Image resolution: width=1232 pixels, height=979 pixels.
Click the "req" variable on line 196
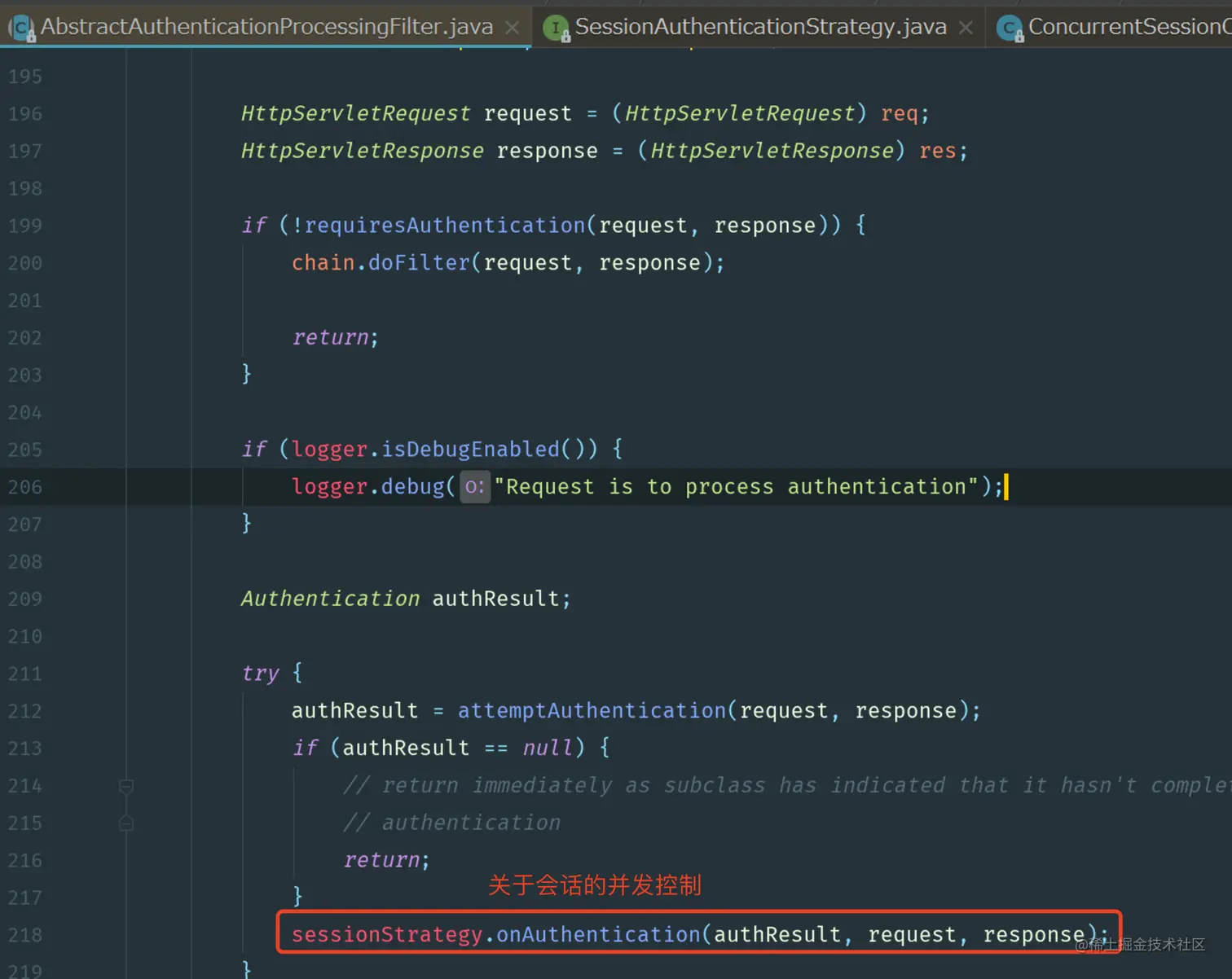[900, 113]
